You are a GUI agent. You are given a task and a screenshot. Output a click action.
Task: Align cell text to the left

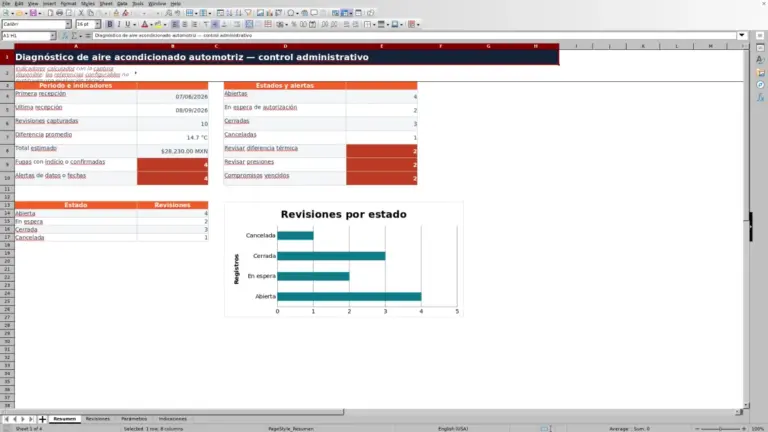coord(175,24)
